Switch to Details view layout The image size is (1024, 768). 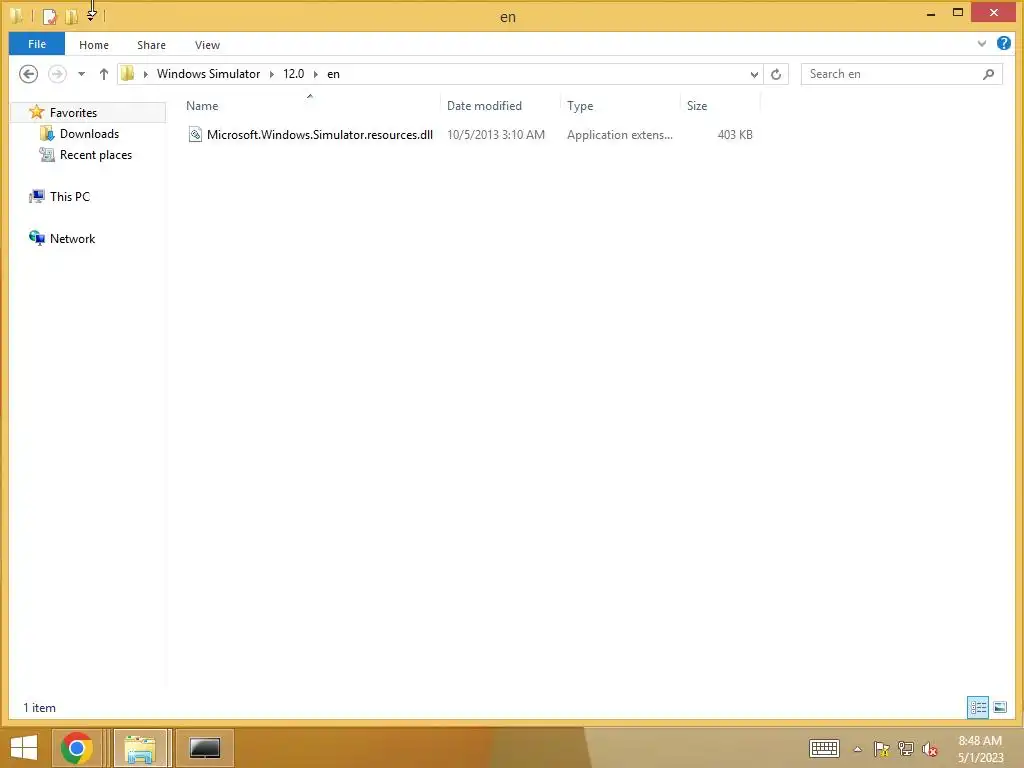(978, 707)
